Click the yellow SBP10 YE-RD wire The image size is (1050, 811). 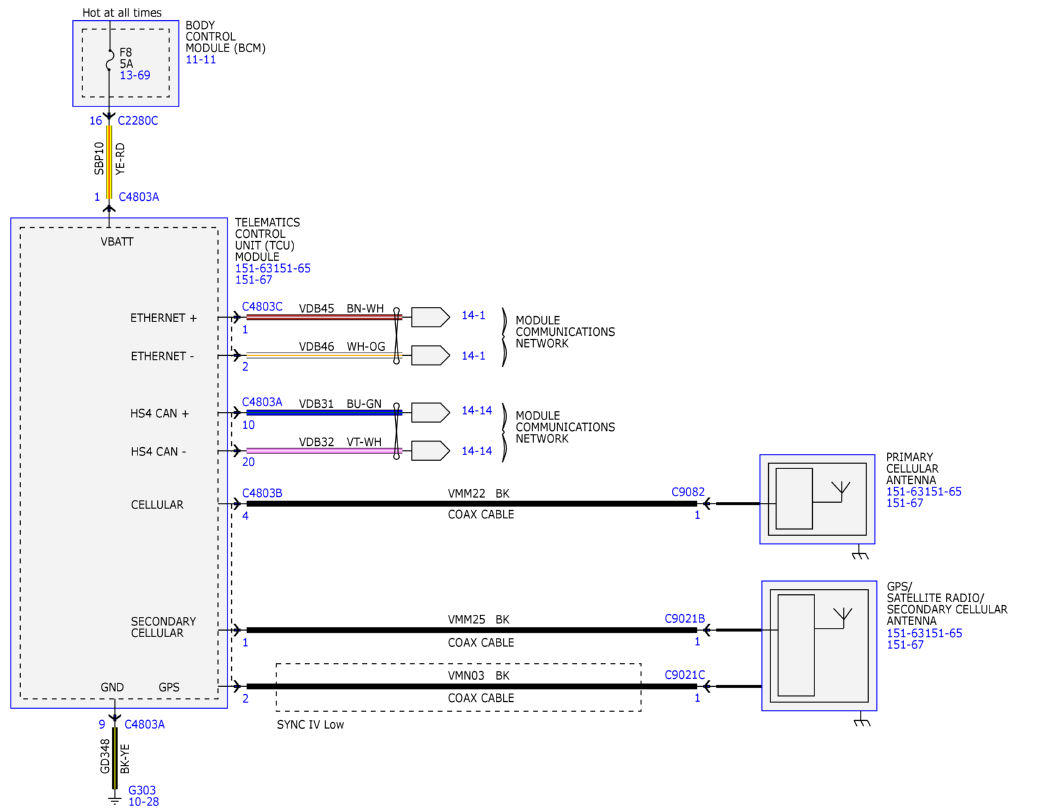(109, 161)
